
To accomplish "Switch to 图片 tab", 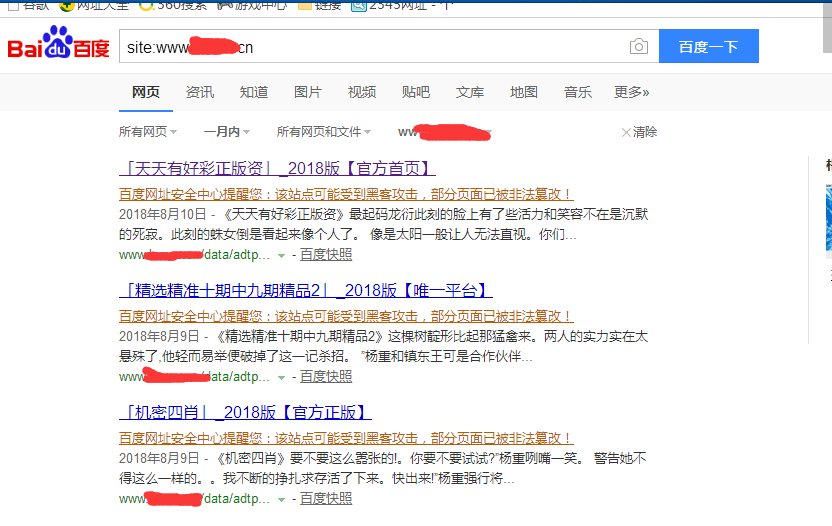I will pos(308,92).
